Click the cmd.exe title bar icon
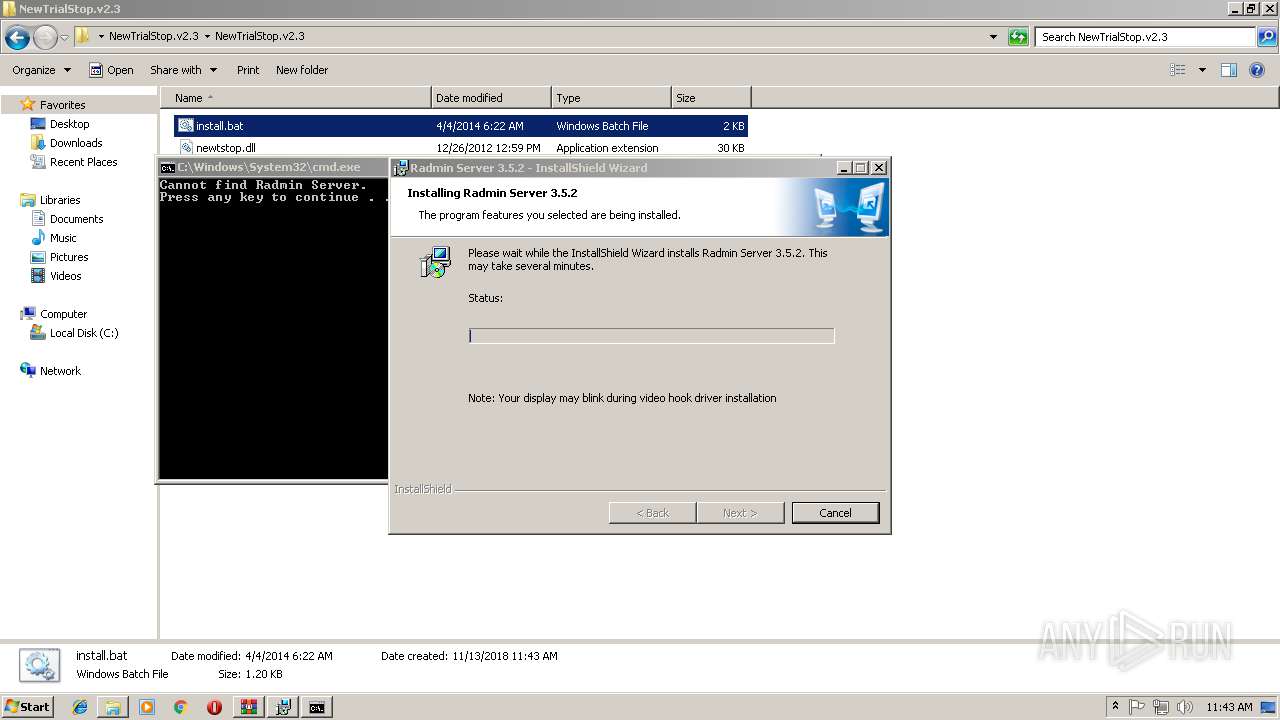 click(x=168, y=168)
